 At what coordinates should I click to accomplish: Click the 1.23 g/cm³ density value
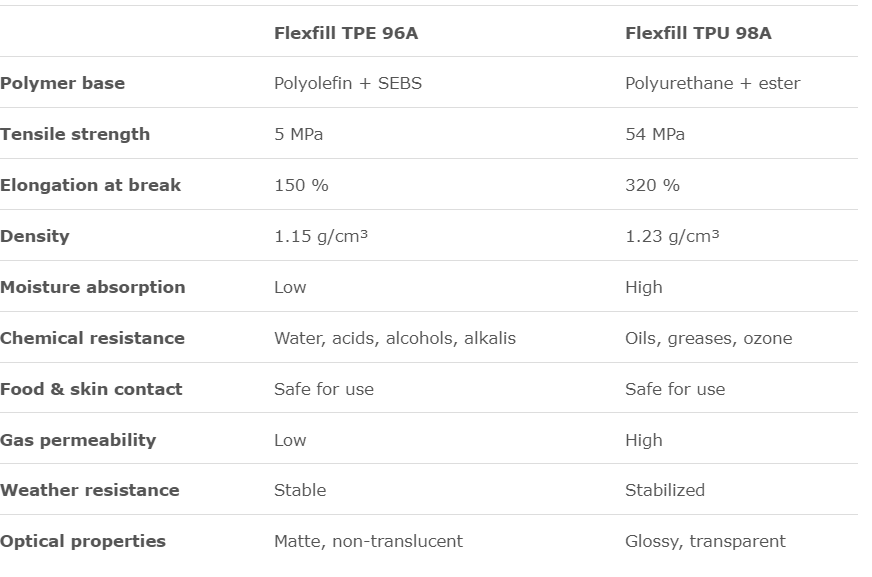tap(672, 236)
